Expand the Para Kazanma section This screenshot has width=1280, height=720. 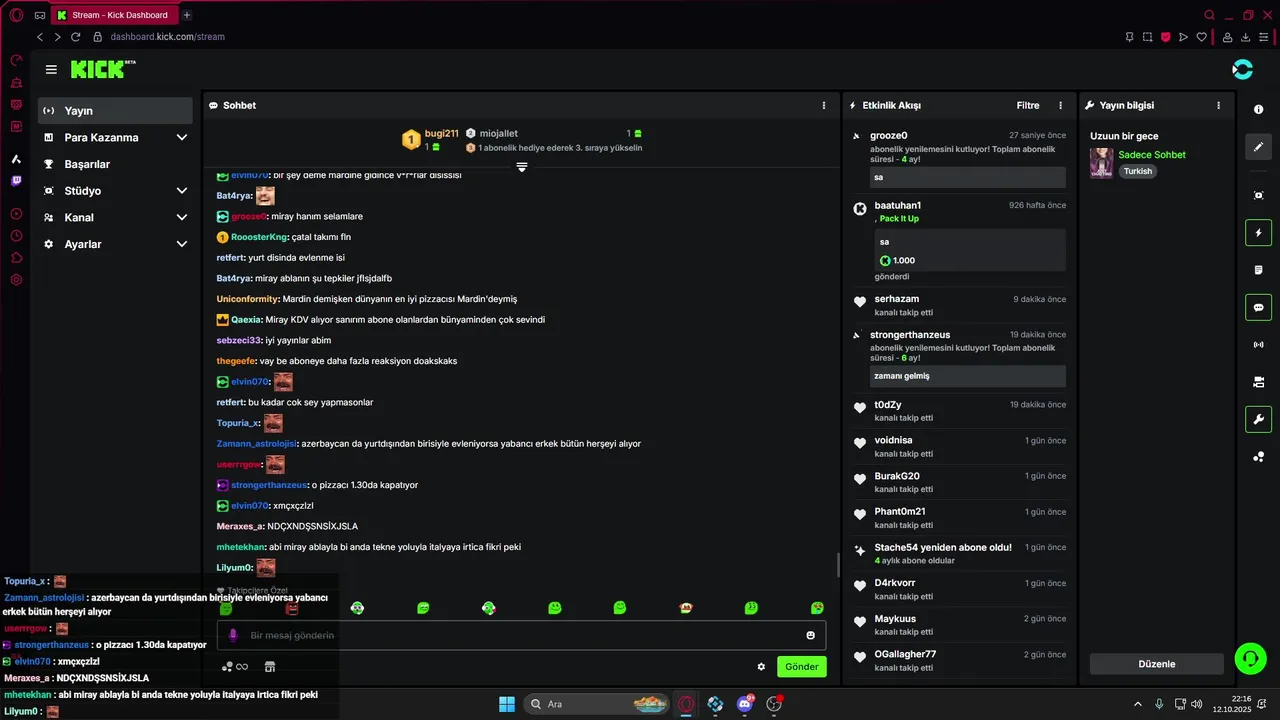[x=115, y=137]
